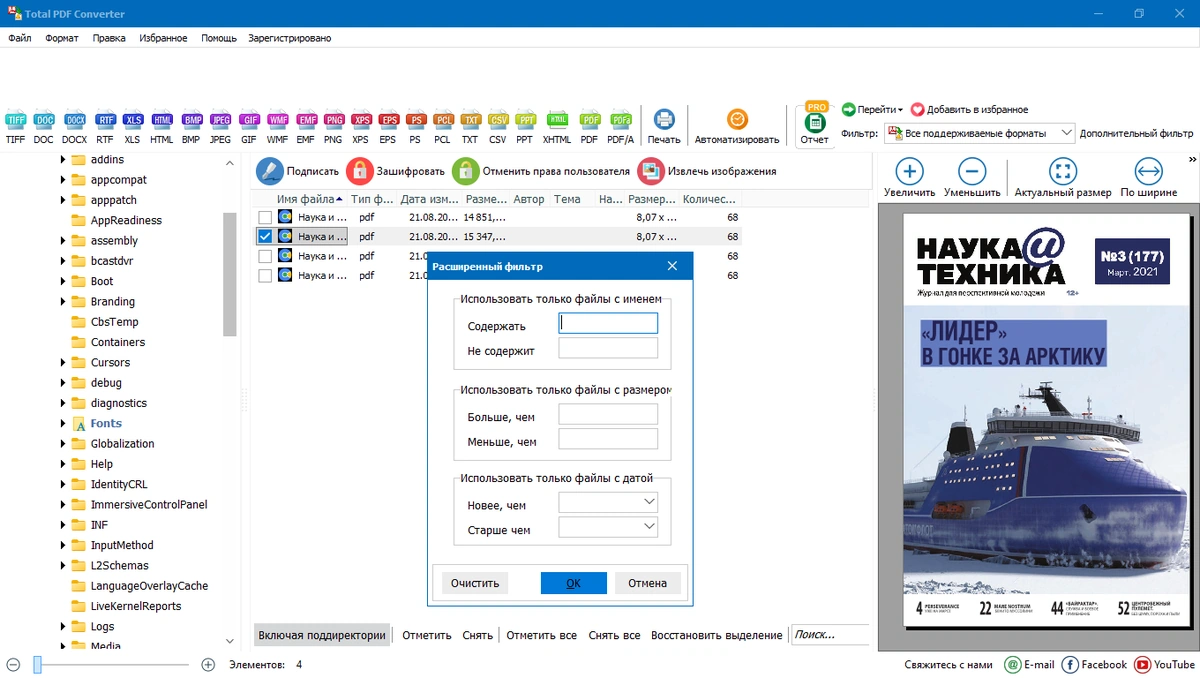Convert to XHTML format icon

point(557,120)
